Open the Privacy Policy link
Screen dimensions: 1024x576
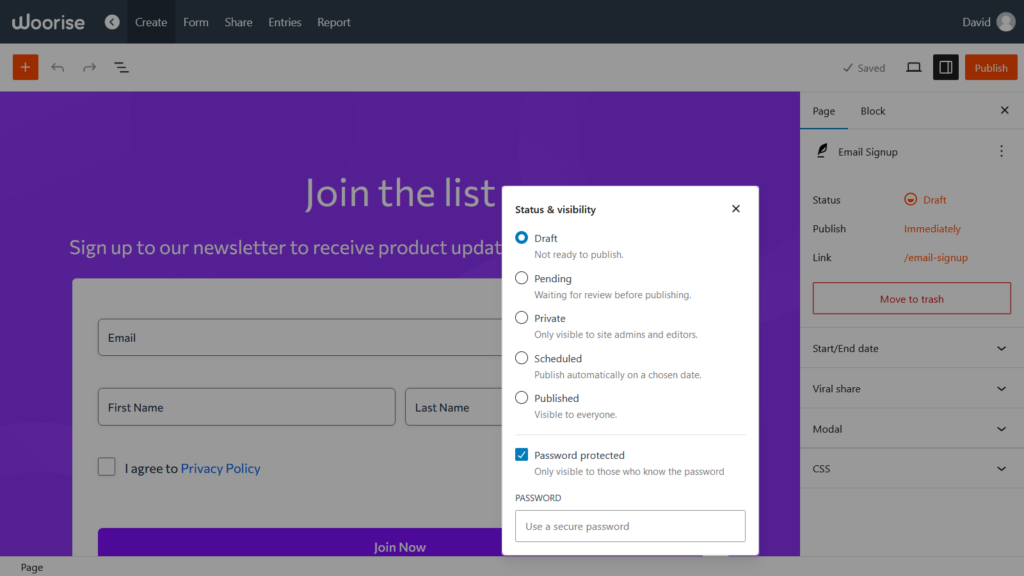pyautogui.click(x=220, y=468)
